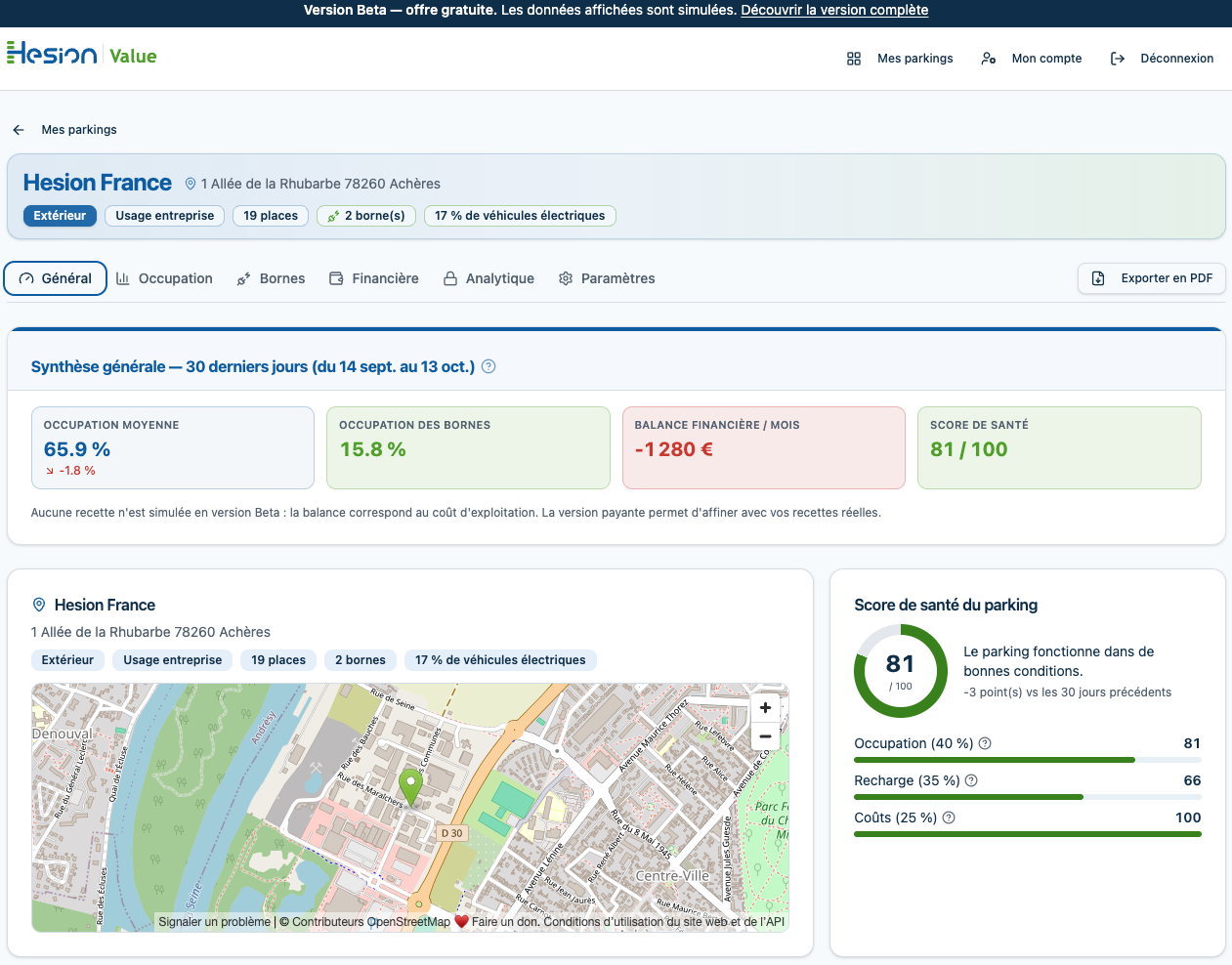Click the Coûts score progress bar
1232x965 pixels.
[x=1028, y=834]
